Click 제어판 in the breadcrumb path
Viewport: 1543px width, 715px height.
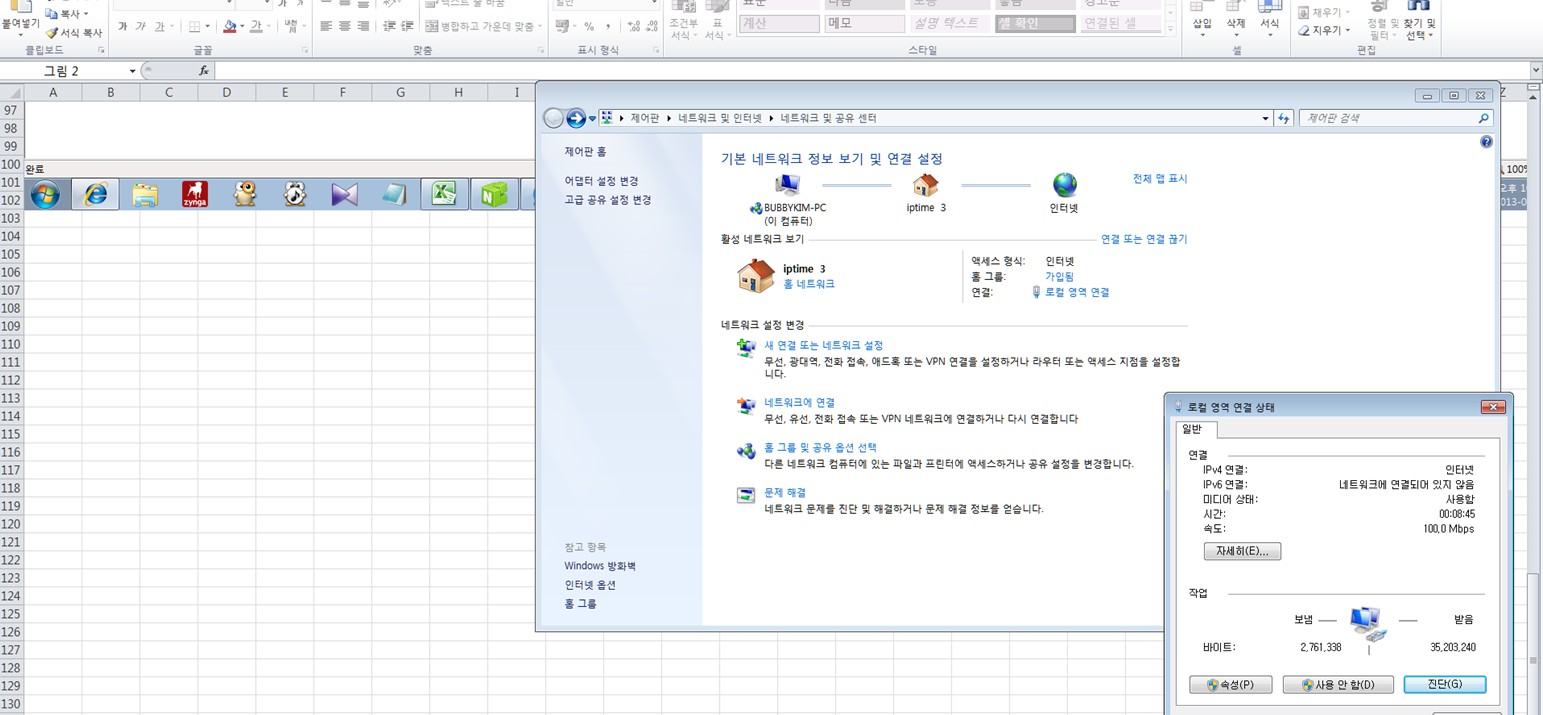coord(645,118)
